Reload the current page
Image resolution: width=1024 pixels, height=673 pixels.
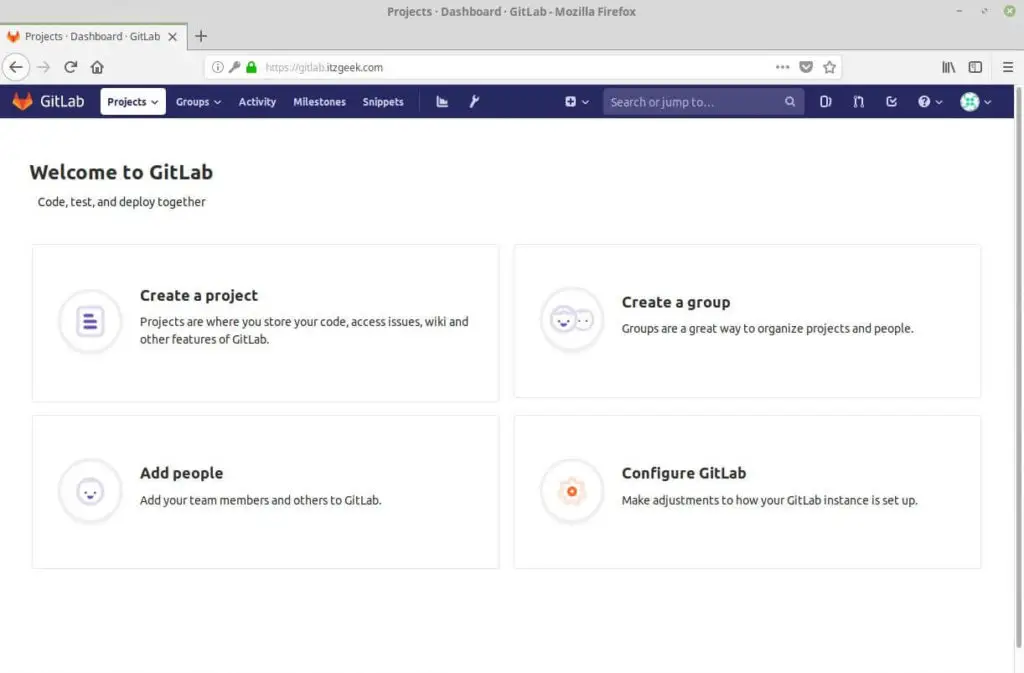pyautogui.click(x=70, y=67)
